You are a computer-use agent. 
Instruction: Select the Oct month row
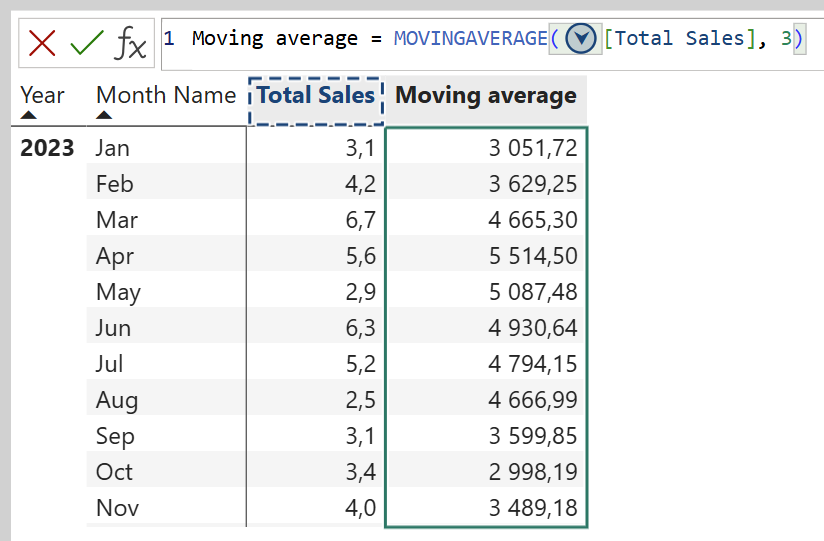point(114,472)
